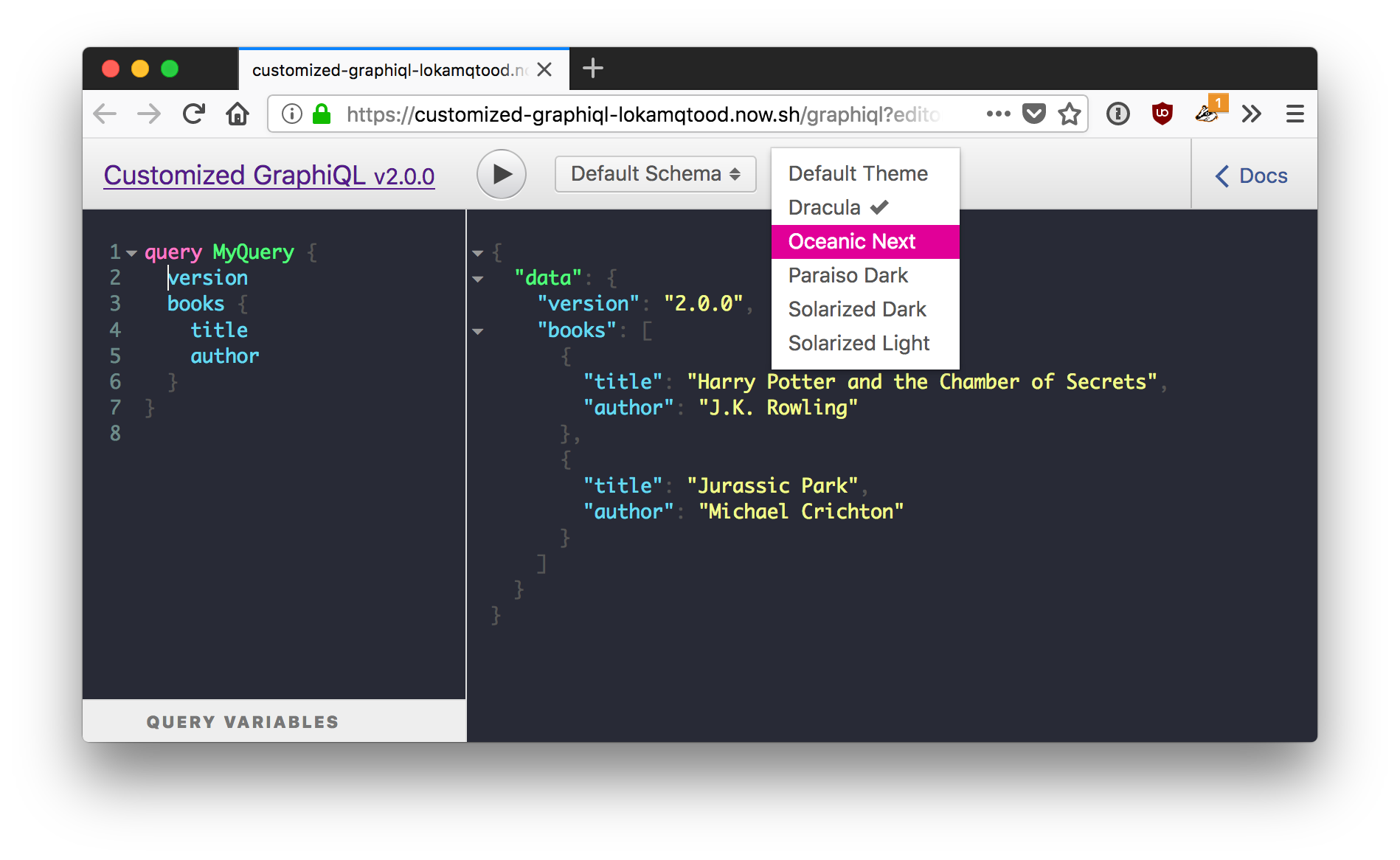Collapse the "data" object in results
This screenshot has width=1400, height=860.
point(478,279)
